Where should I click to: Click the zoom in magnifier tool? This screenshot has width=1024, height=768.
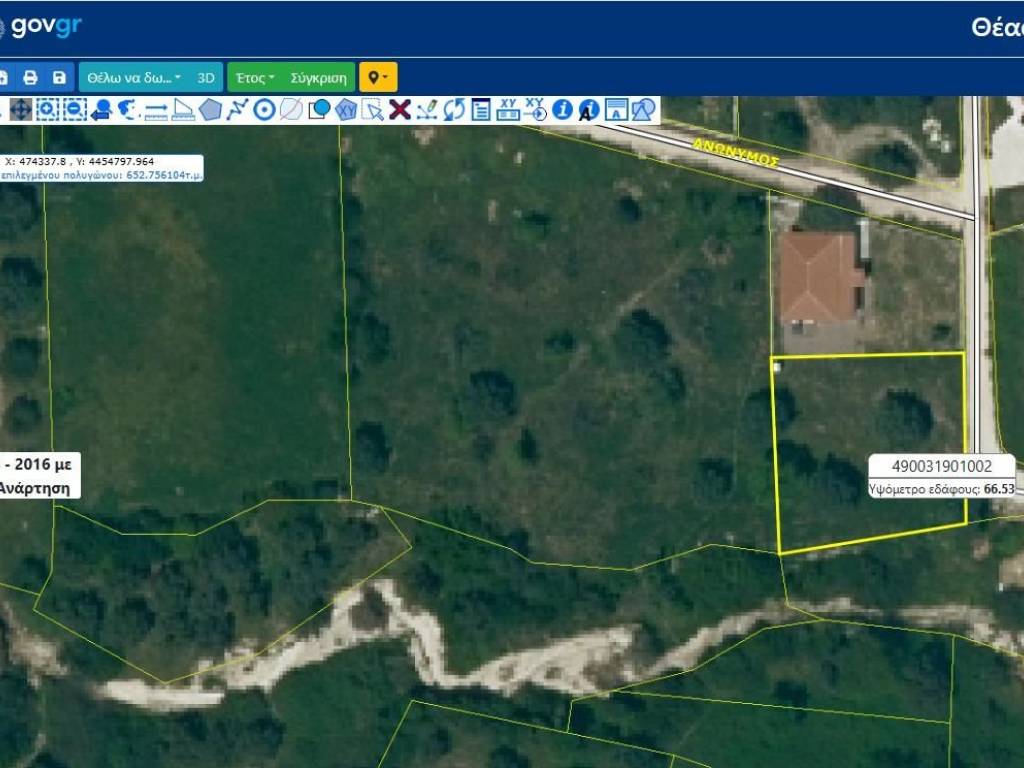click(x=48, y=110)
